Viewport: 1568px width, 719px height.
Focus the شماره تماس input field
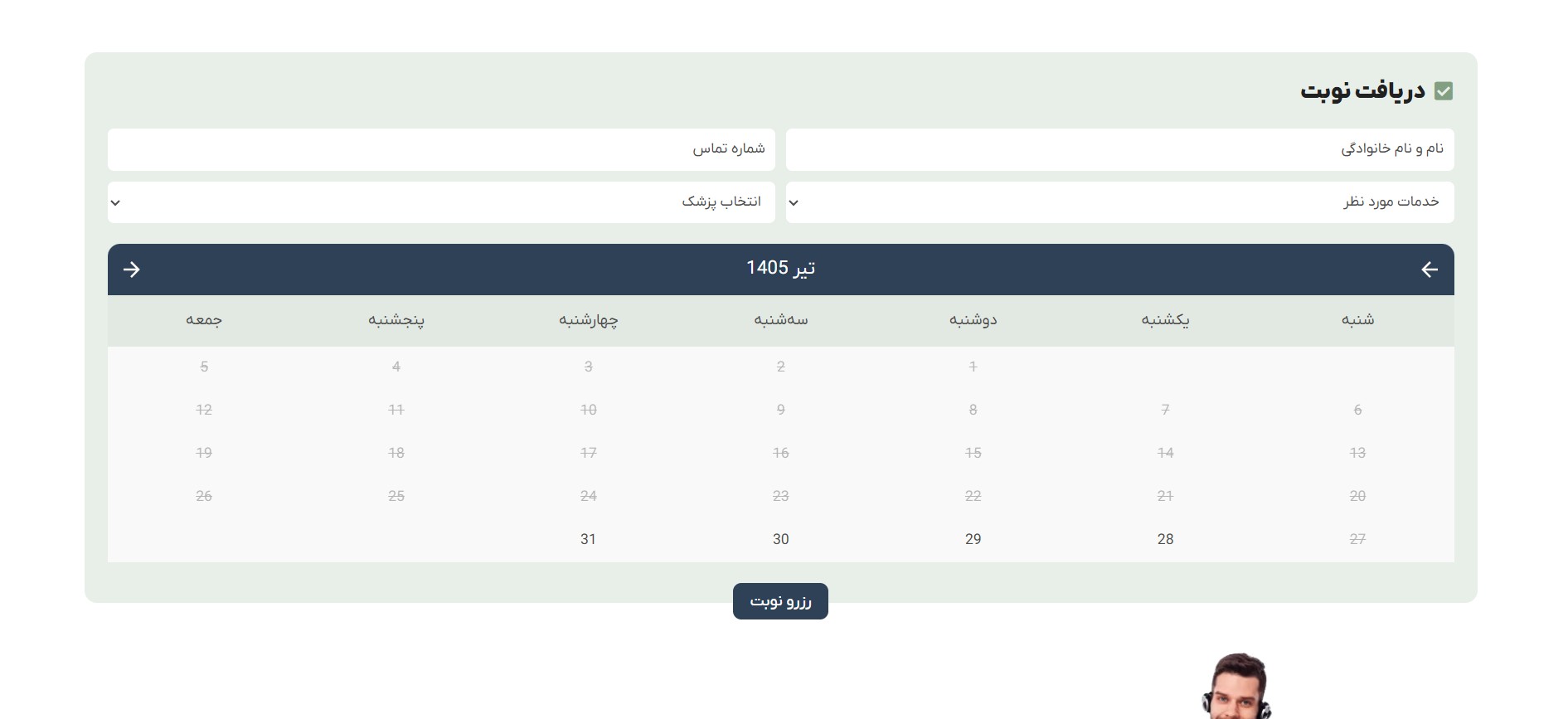441,149
